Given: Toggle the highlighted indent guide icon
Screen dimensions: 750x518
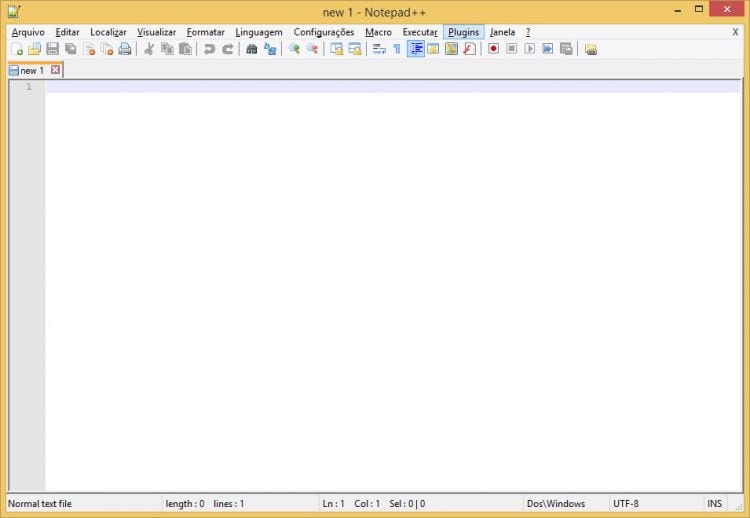Looking at the screenshot, I should pos(416,49).
